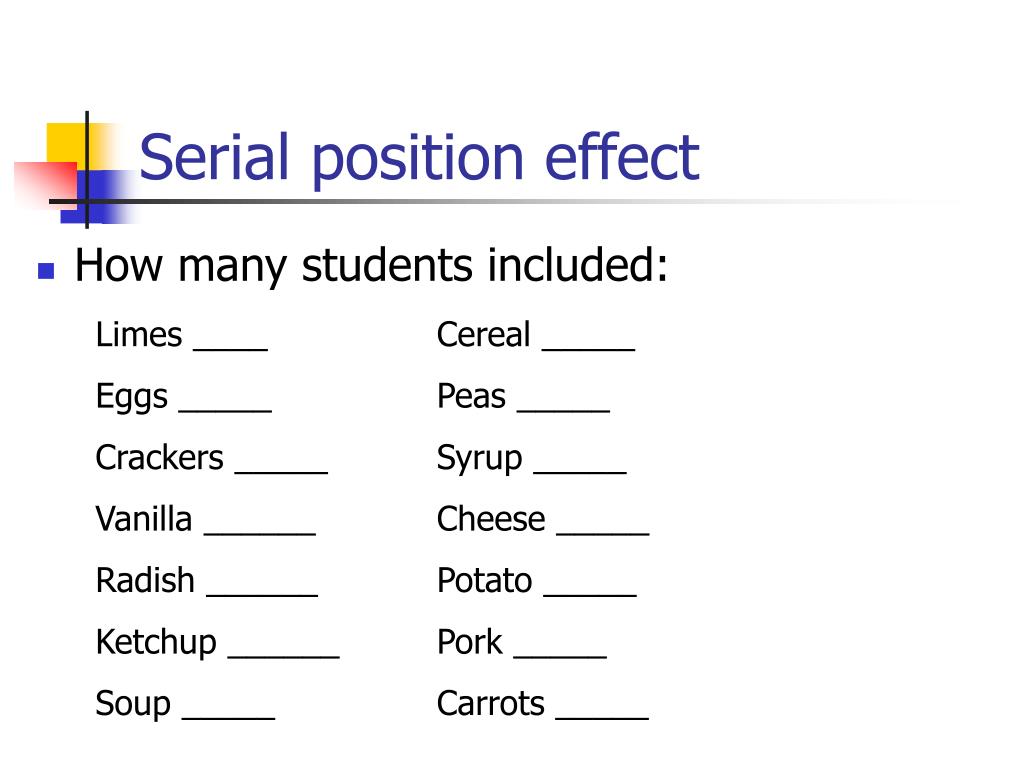Click the blank line after Carrots
This screenshot has width=1024, height=768.
(602, 717)
